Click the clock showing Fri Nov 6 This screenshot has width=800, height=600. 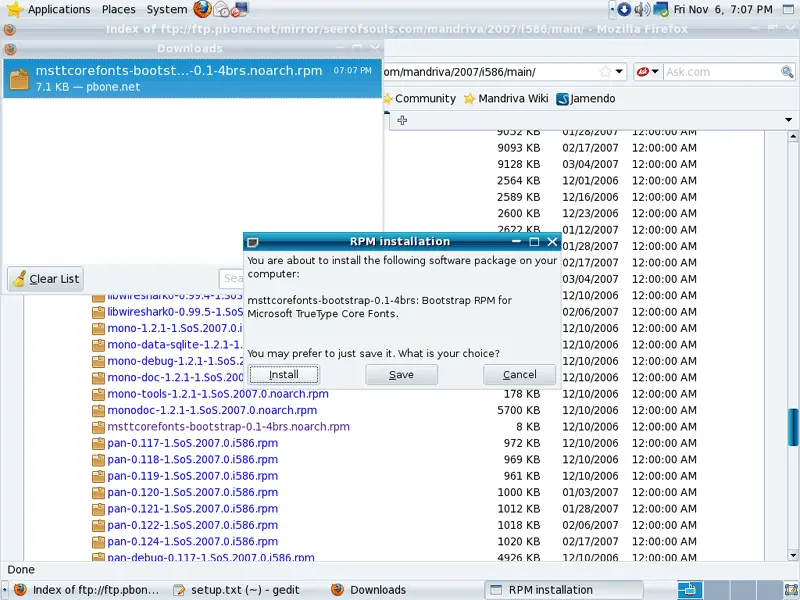[723, 9]
